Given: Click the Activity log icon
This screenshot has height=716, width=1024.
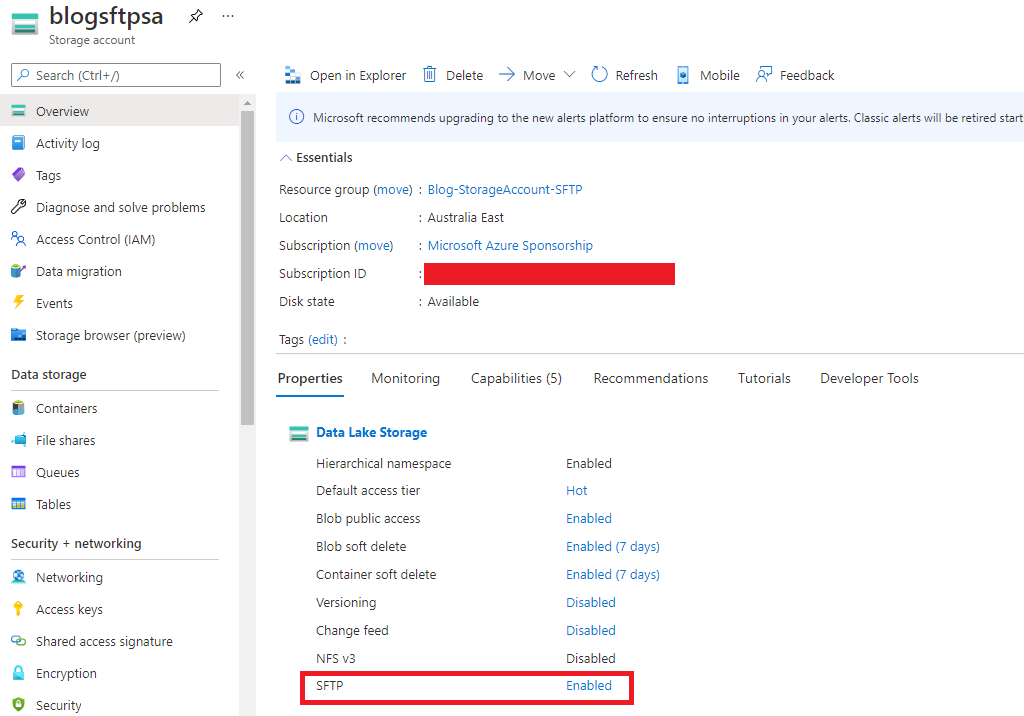Looking at the screenshot, I should (18, 143).
